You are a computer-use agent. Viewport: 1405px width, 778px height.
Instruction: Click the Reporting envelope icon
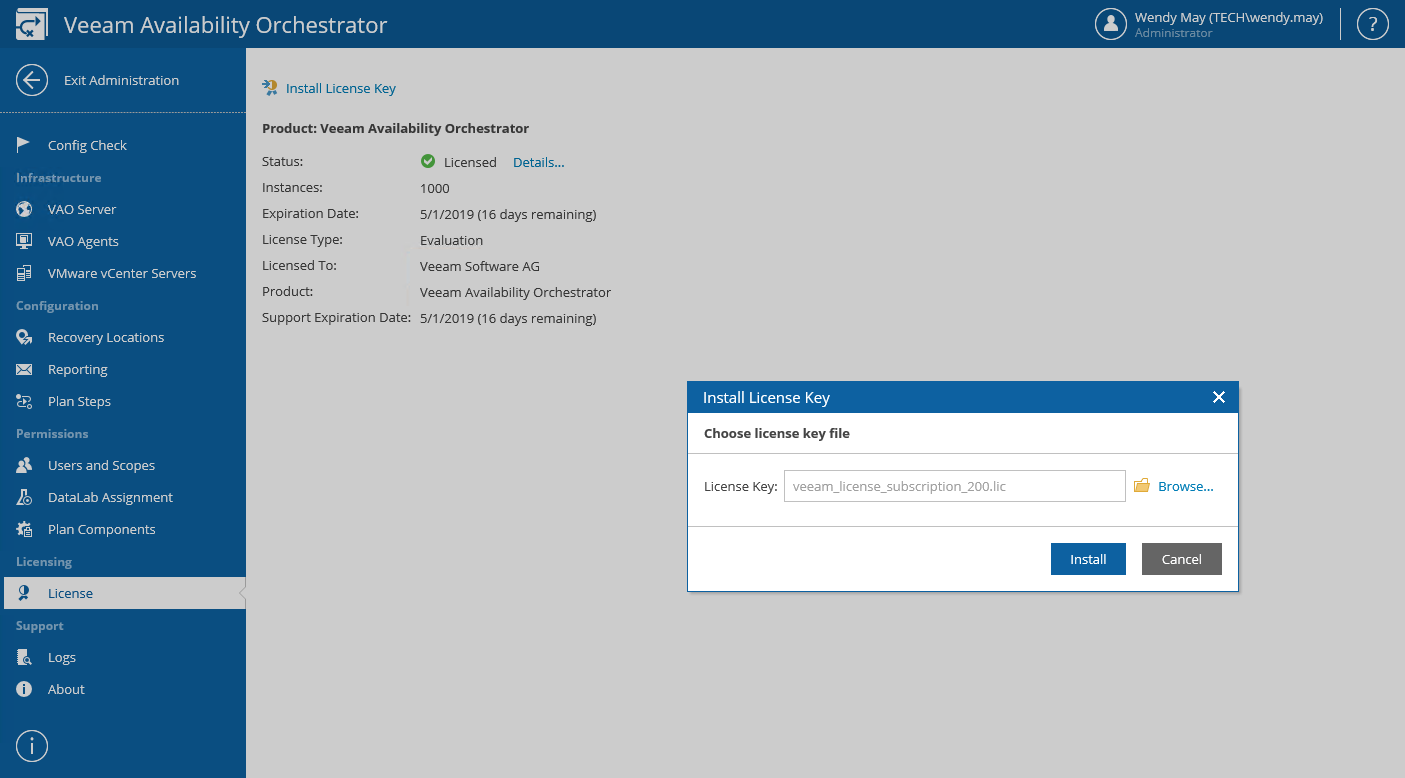click(x=24, y=369)
